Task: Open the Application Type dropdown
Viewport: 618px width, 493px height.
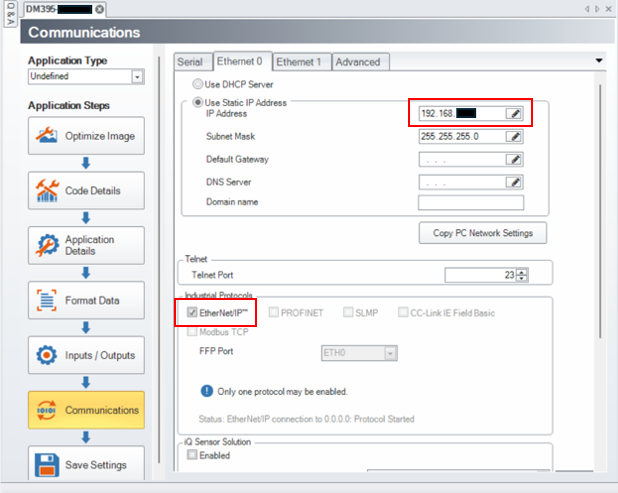Action: [x=137, y=77]
